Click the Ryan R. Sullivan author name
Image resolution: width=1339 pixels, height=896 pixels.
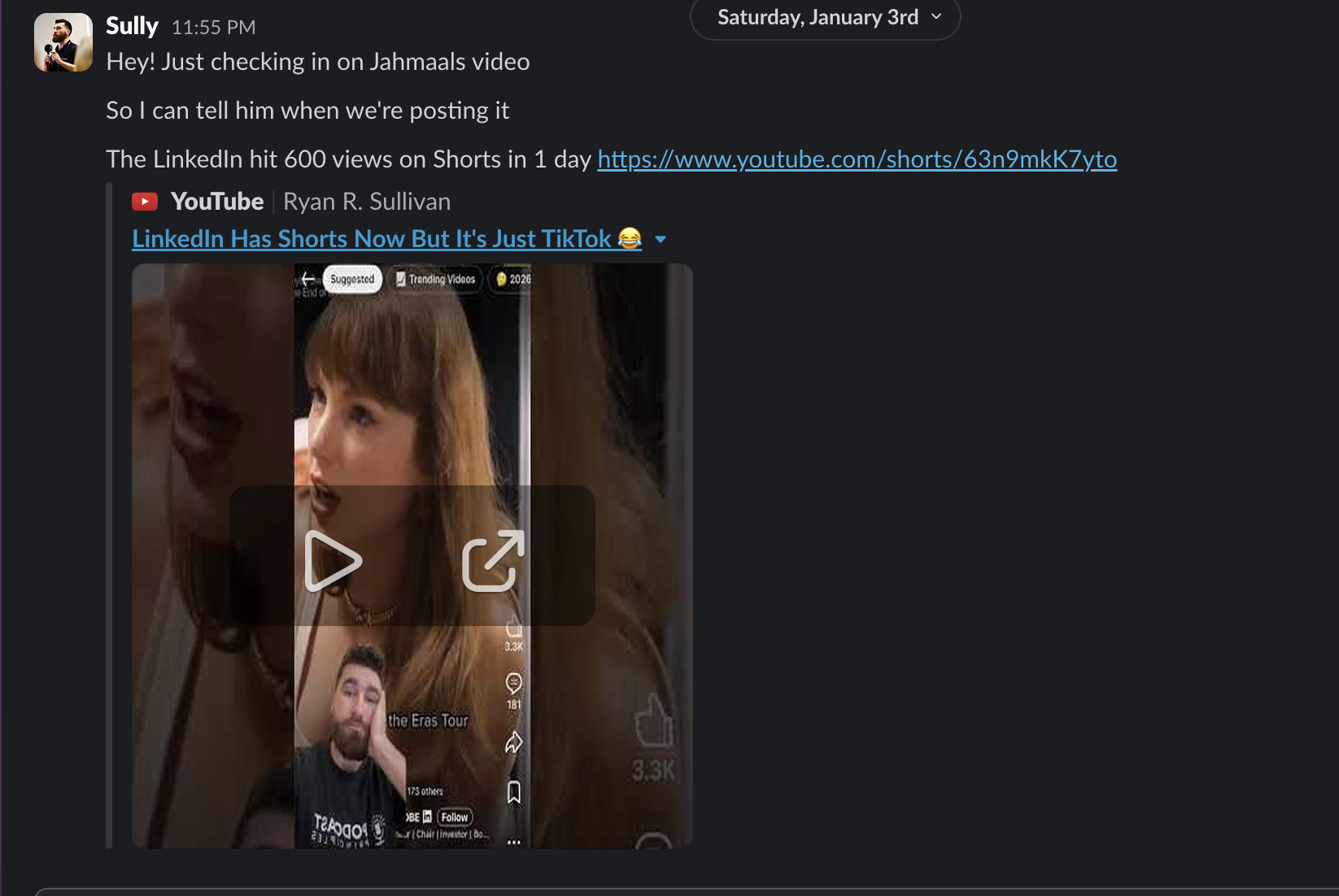tap(366, 202)
